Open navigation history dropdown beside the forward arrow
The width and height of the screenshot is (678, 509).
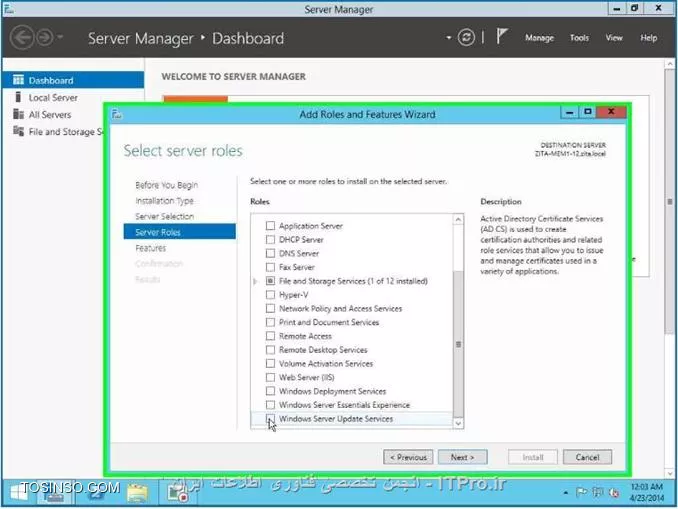point(60,37)
